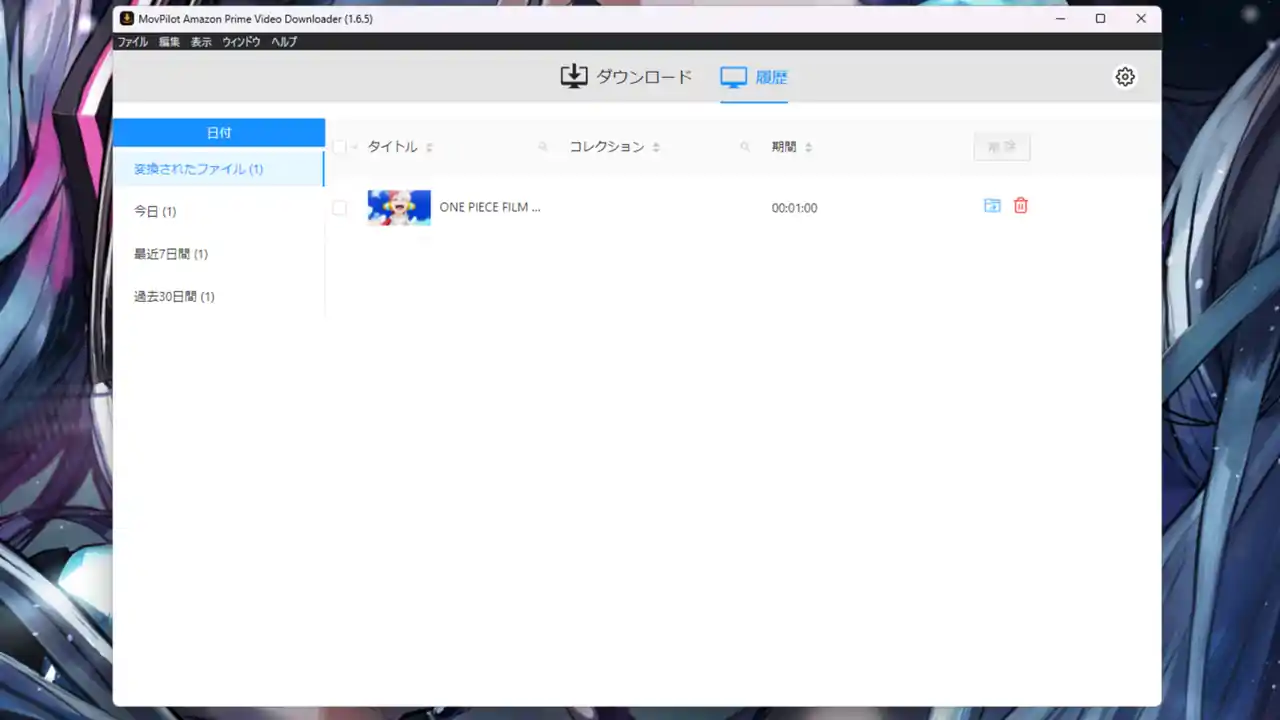Sort by 期間 column arrows
This screenshot has width=1280, height=720.
(x=808, y=147)
